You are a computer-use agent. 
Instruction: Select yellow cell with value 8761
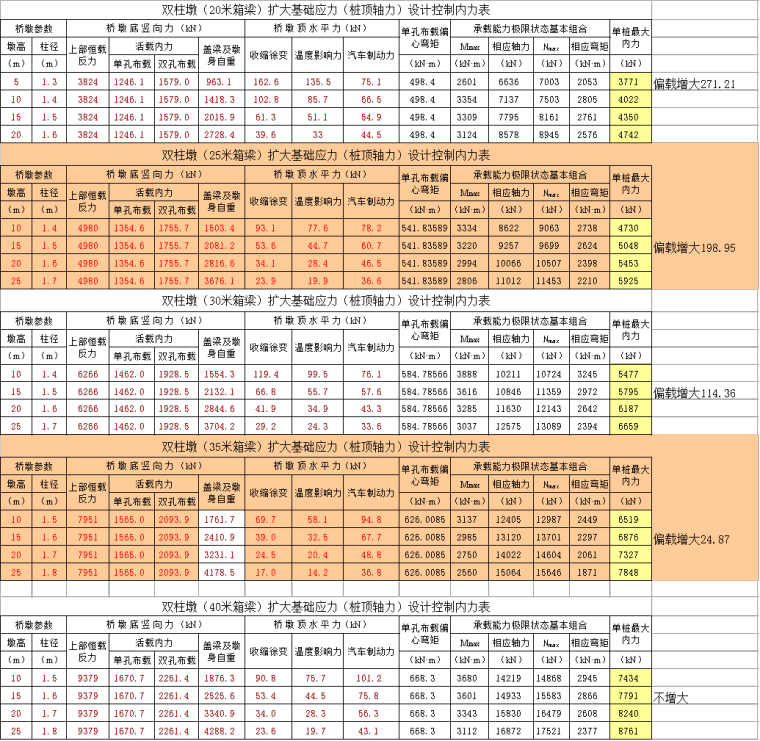pos(630,732)
